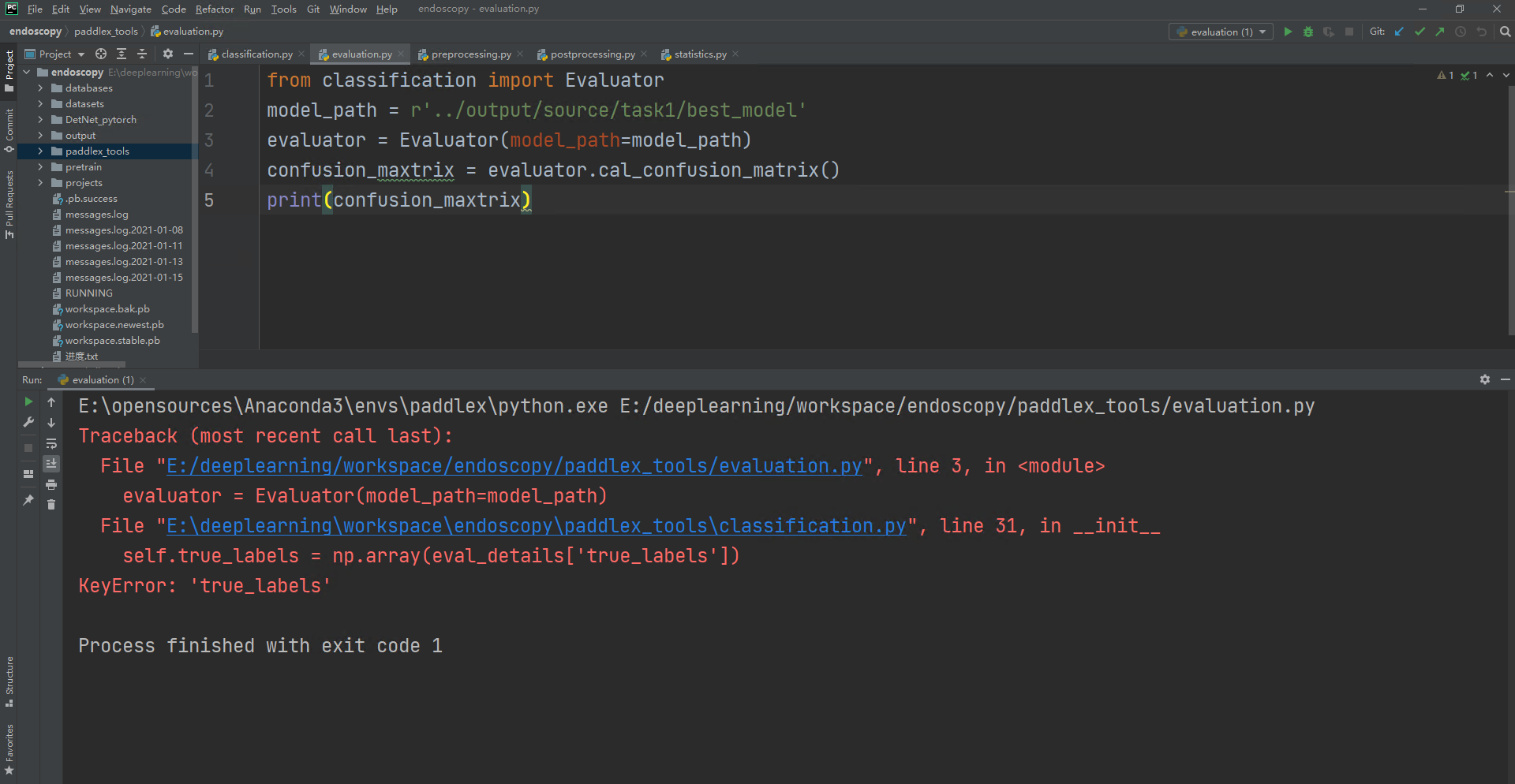Clear console output with the trash icon
This screenshot has width=1515, height=784.
click(51, 505)
